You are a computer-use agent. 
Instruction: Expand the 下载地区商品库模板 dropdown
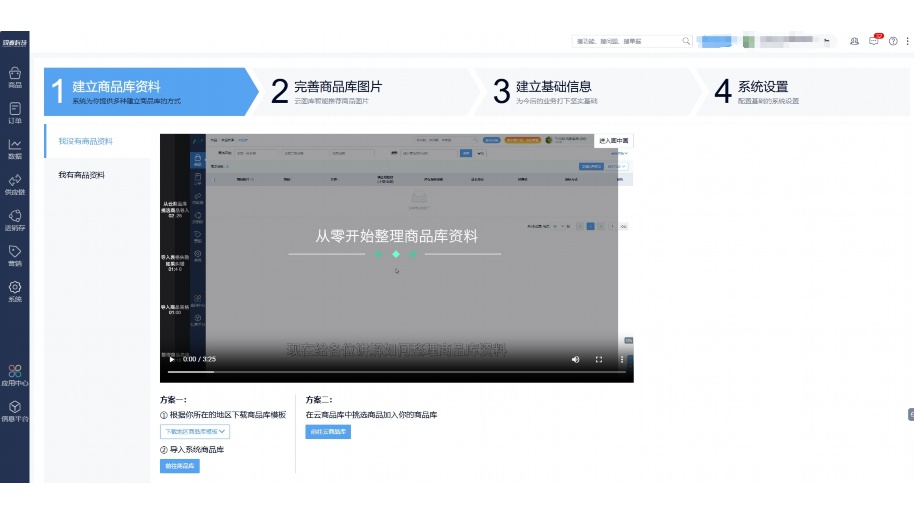point(196,432)
